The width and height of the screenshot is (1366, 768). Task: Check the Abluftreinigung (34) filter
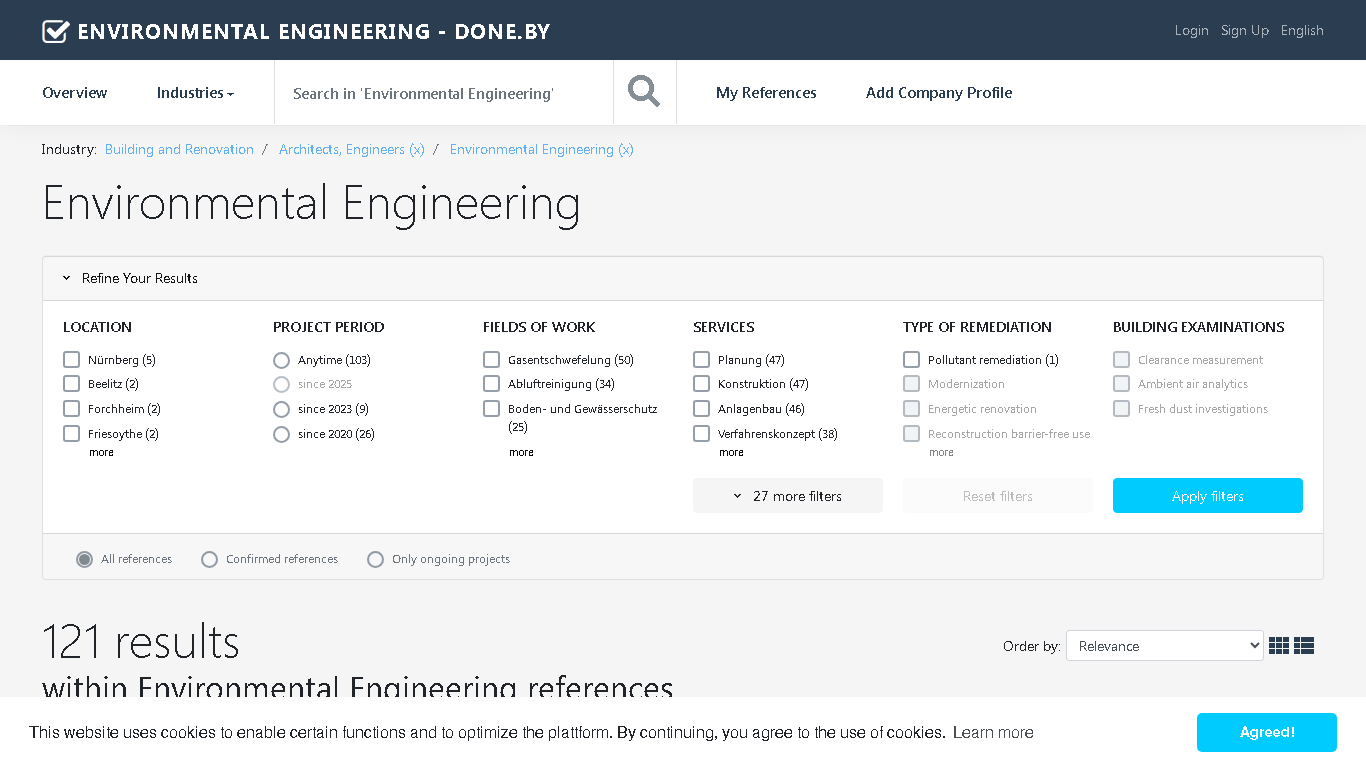[x=491, y=384]
